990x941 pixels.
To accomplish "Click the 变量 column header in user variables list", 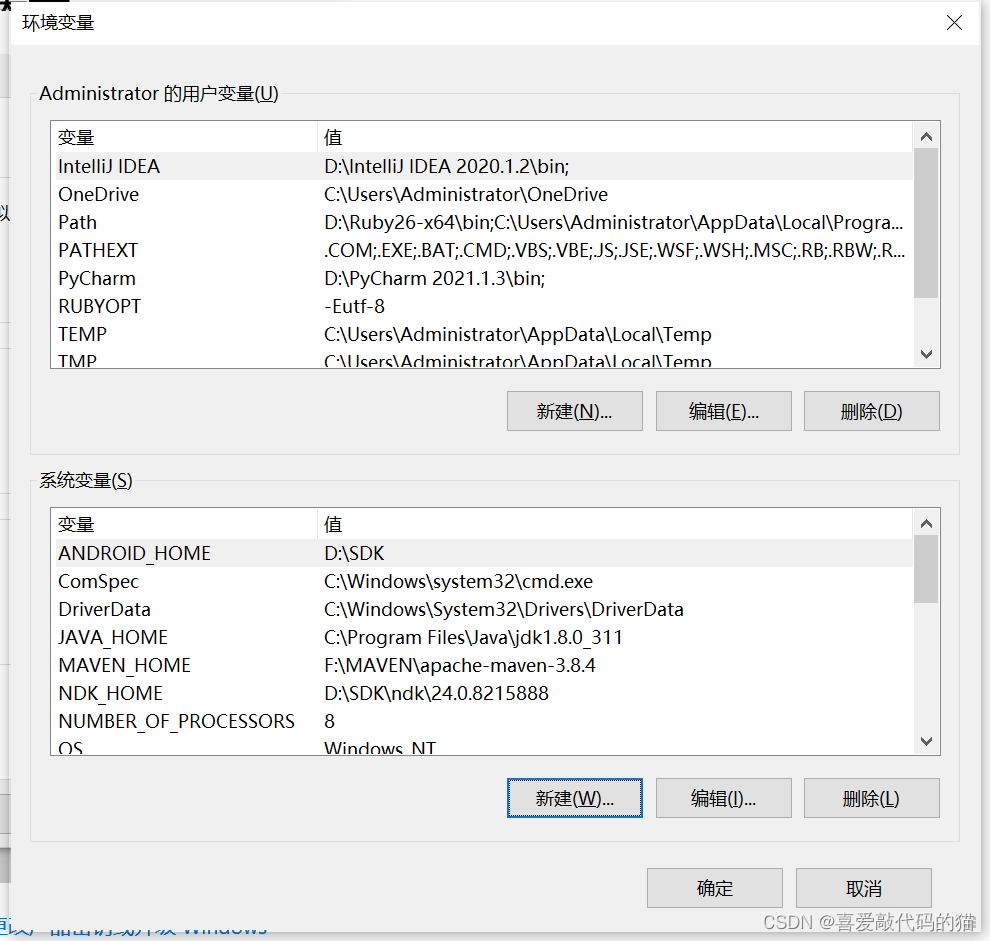I will click(186, 137).
